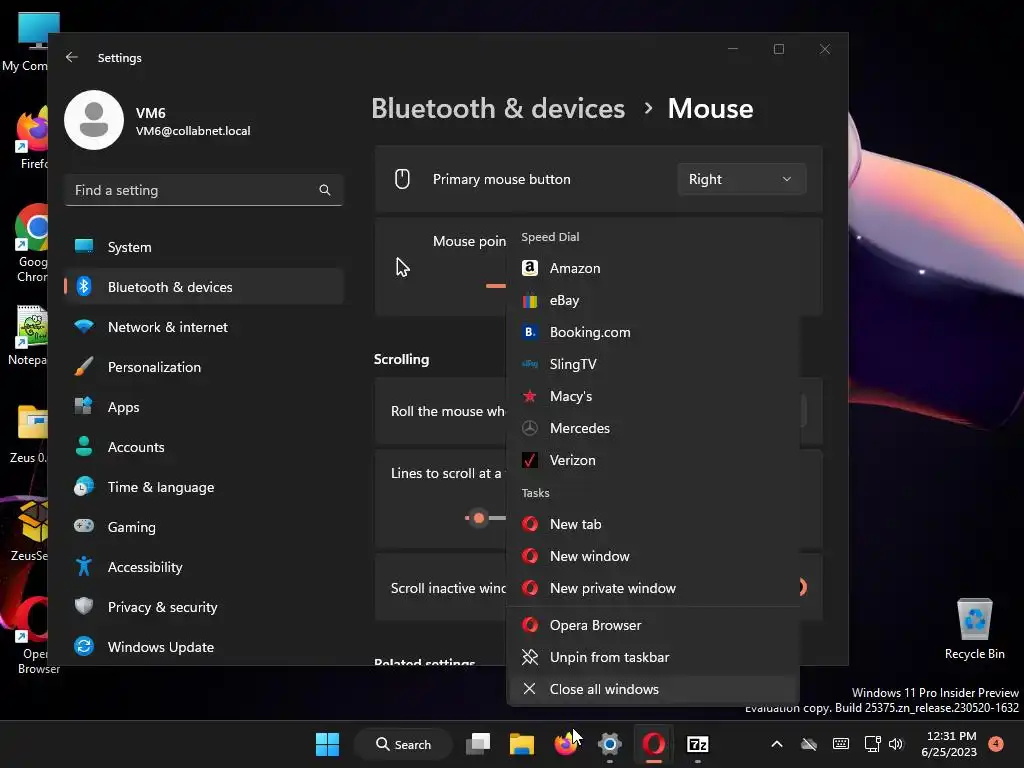Click the network display tray icon
This screenshot has height=768, width=1024.
tap(872, 744)
